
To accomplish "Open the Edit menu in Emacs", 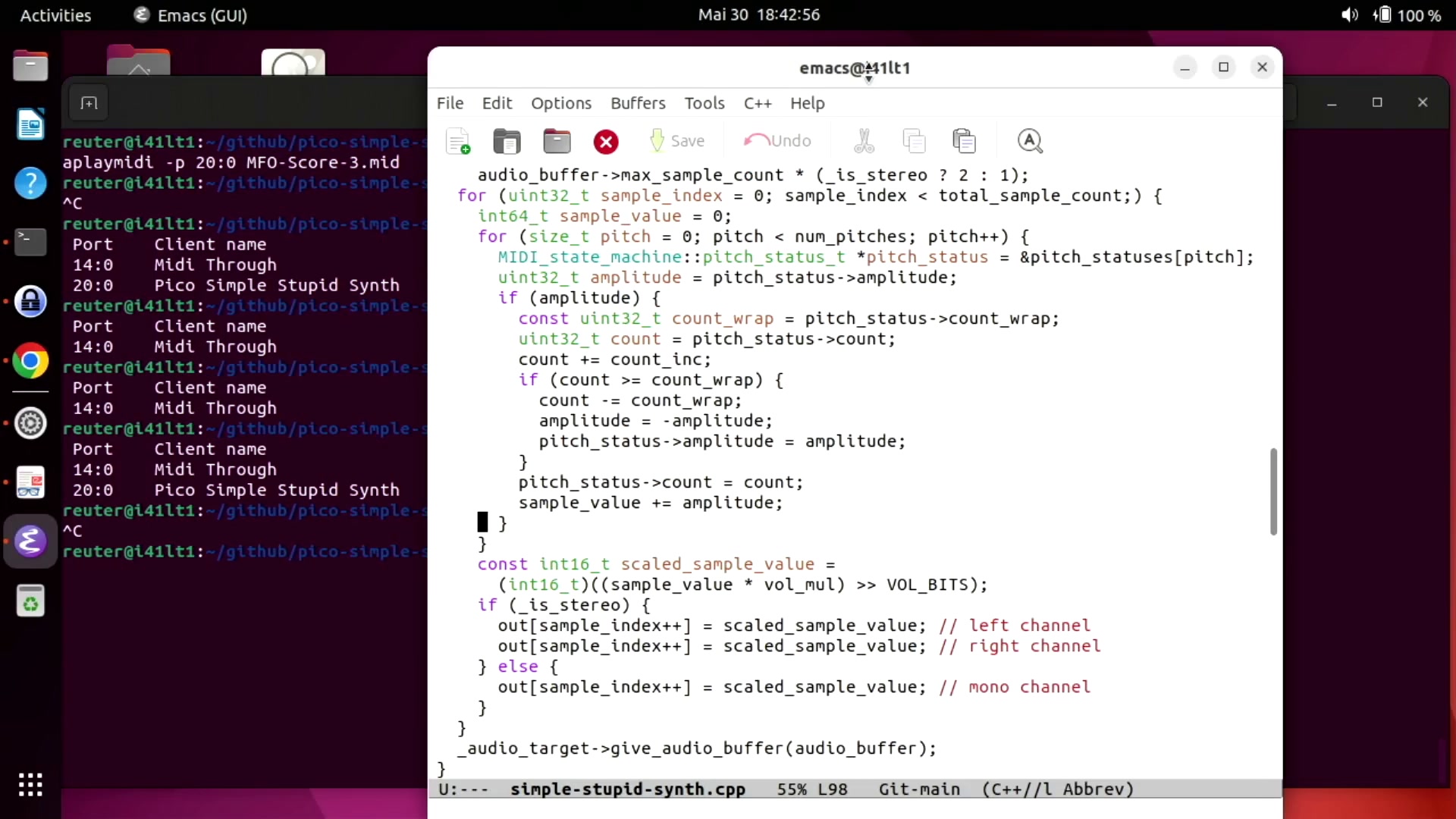I will point(497,103).
